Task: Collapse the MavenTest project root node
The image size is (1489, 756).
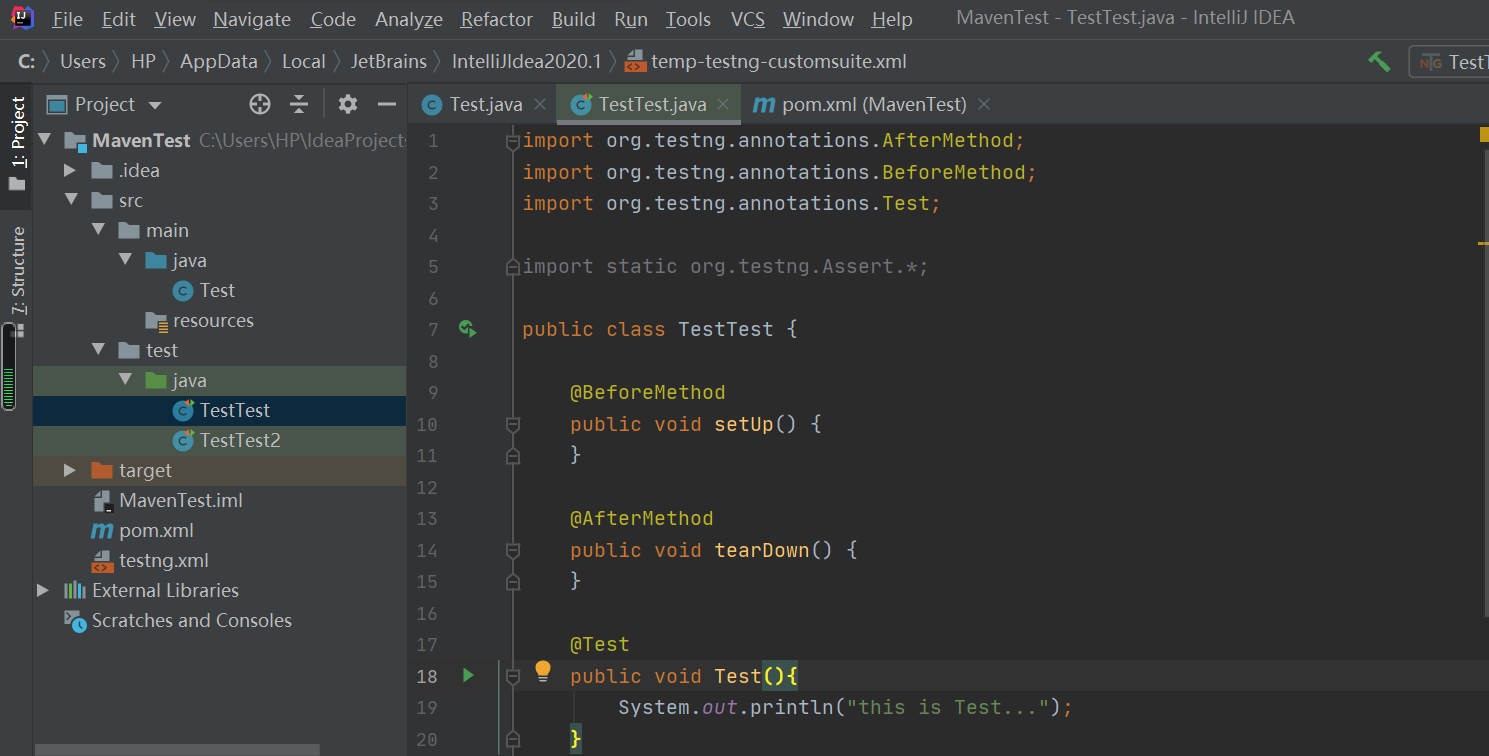Action: [44, 140]
